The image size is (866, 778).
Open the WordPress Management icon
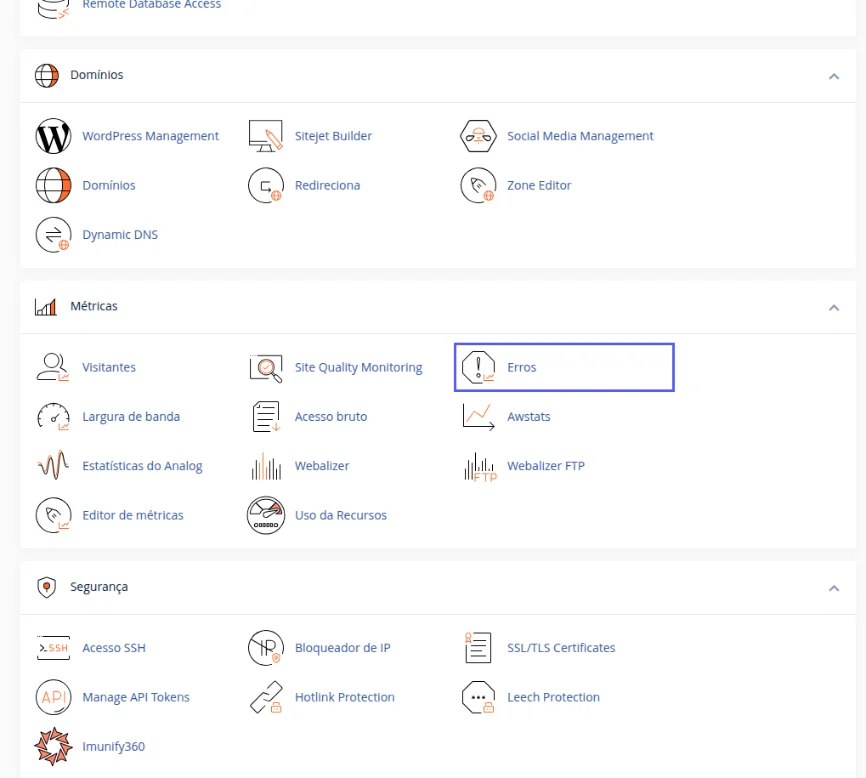[x=53, y=136]
